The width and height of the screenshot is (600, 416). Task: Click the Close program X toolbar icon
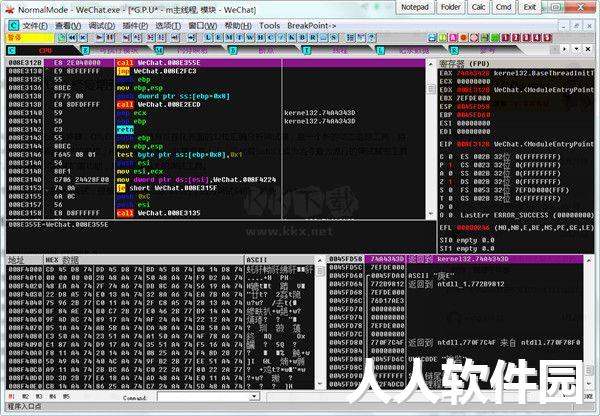pos(83,38)
